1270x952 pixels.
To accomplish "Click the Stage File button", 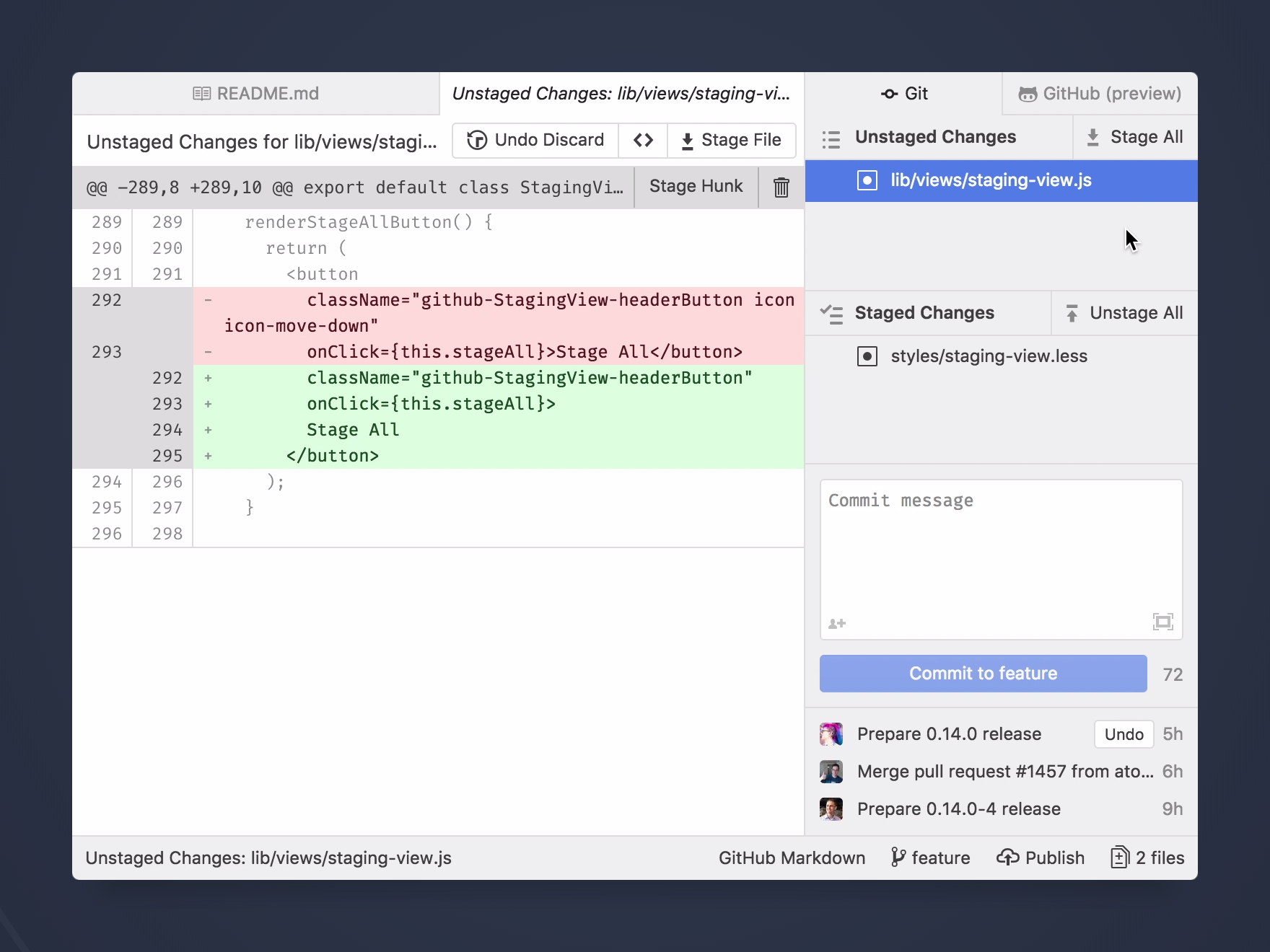I will pos(731,140).
